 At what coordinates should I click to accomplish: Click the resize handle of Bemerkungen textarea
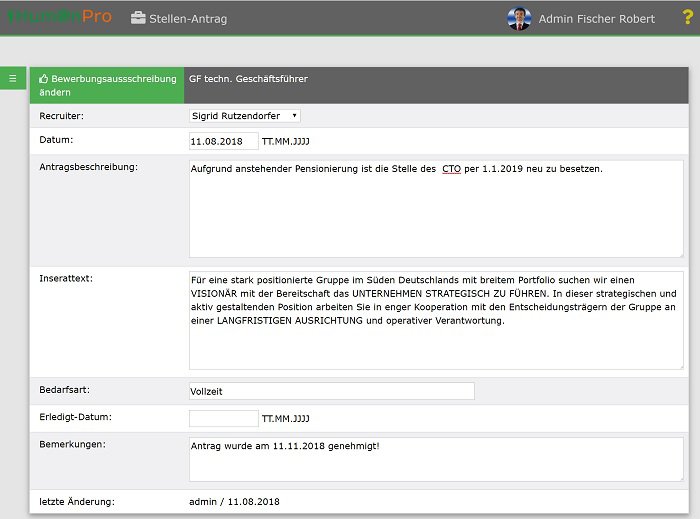680,477
